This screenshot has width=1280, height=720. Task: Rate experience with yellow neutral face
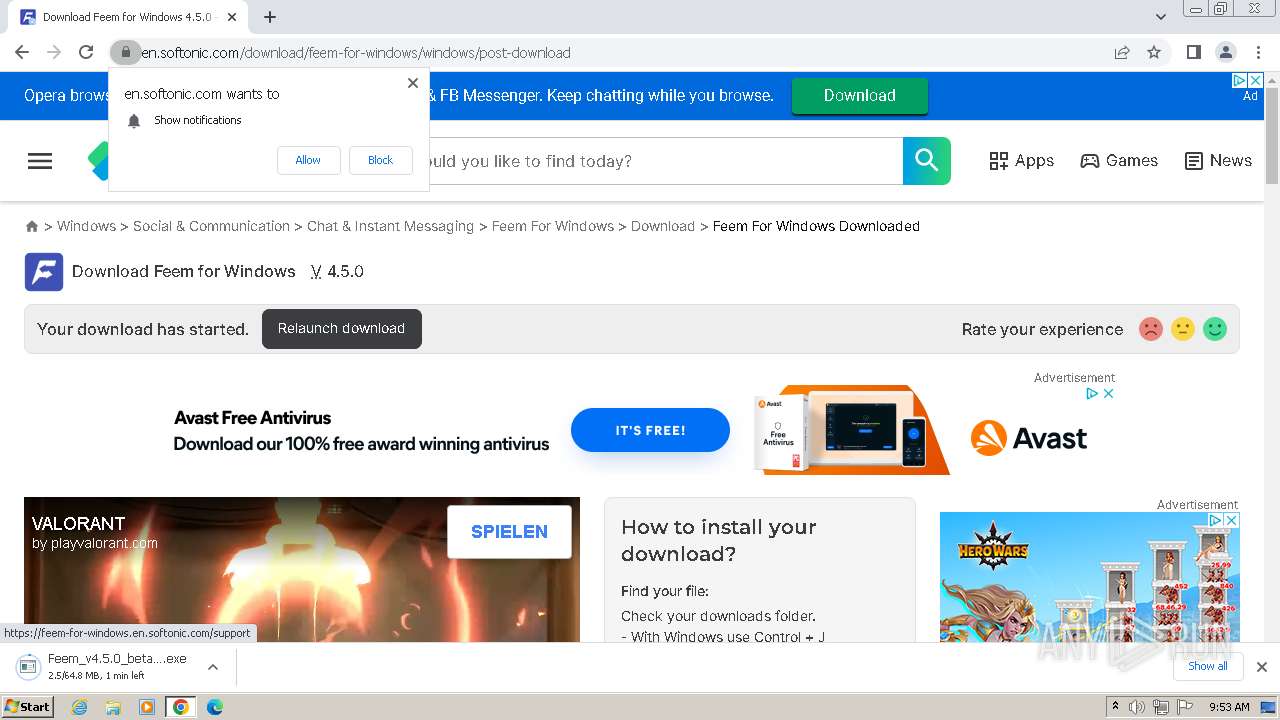pos(1183,329)
